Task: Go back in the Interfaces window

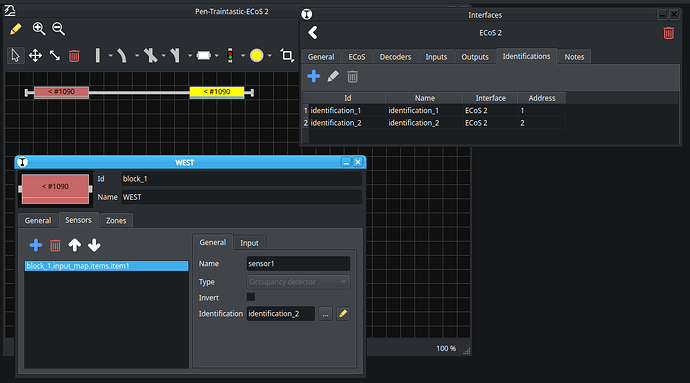Action: (x=313, y=33)
